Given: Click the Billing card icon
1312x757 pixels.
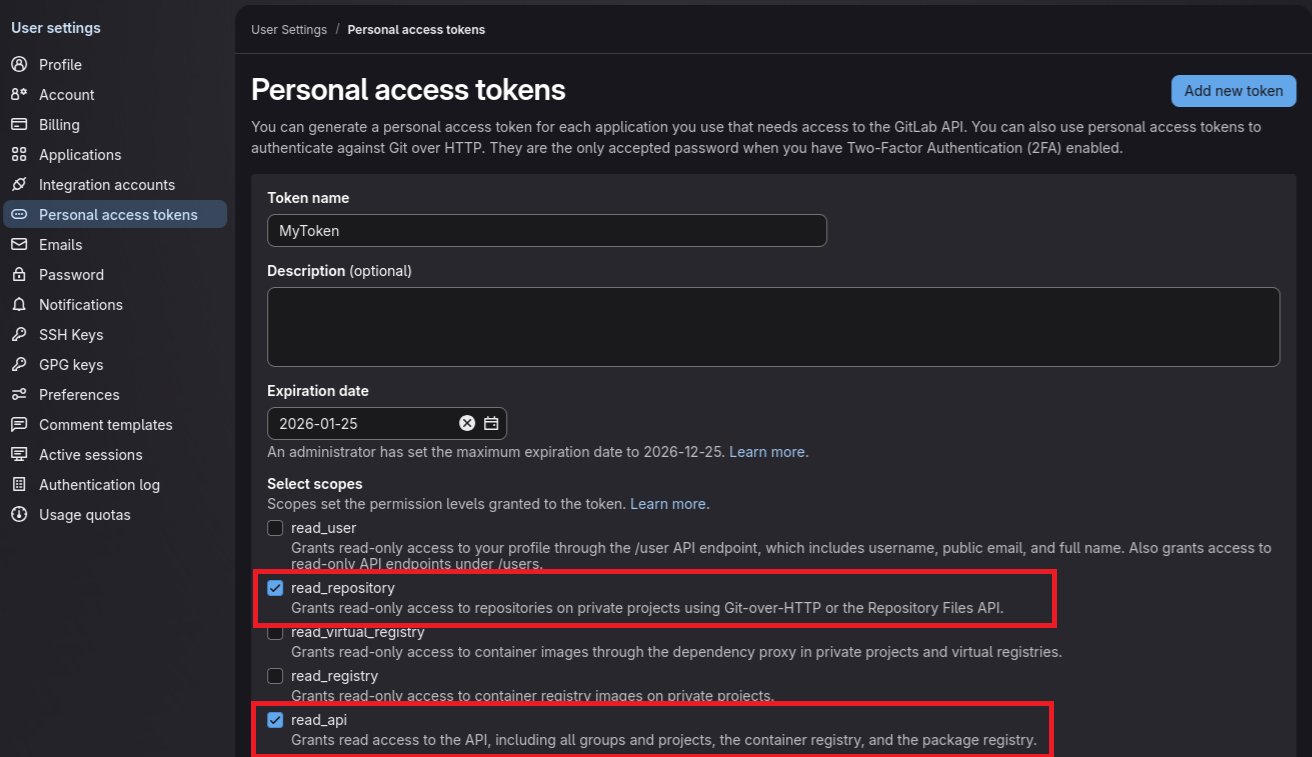Looking at the screenshot, I should [19, 124].
